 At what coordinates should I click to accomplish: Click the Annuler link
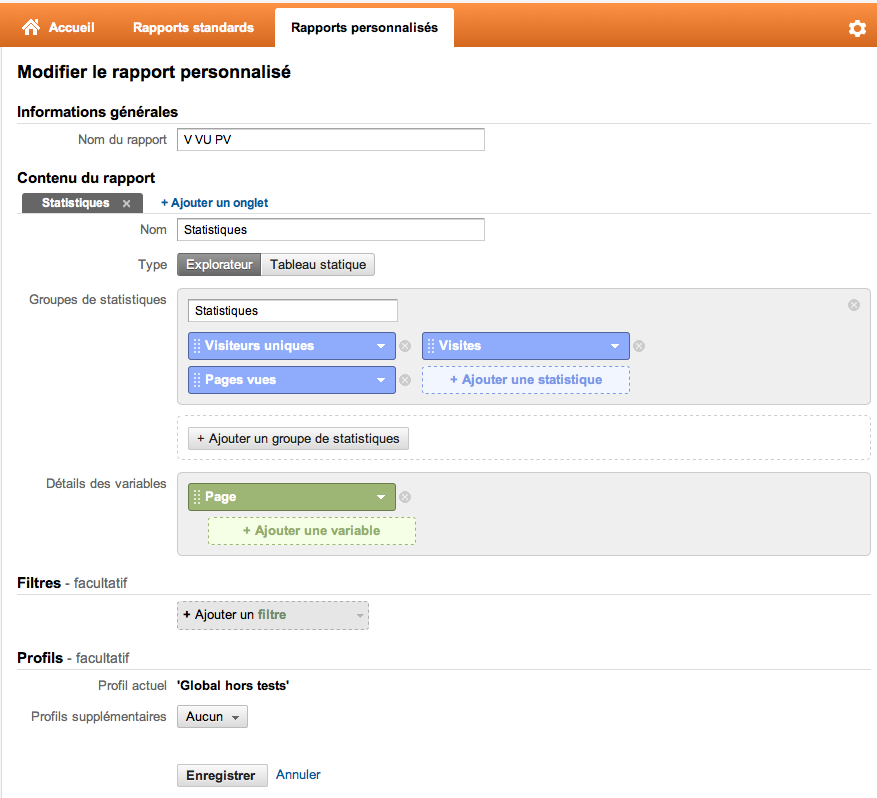(298, 775)
